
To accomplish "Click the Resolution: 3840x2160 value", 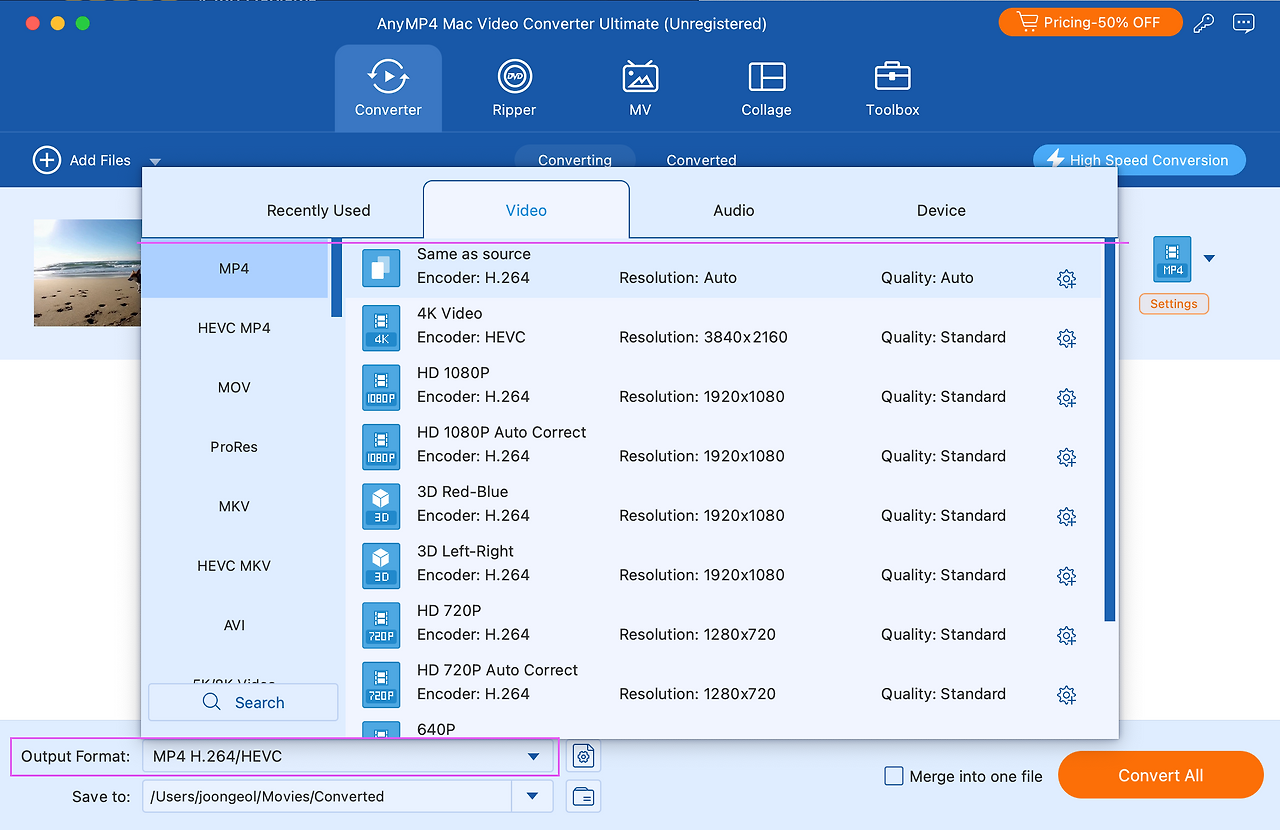I will (x=703, y=337).
